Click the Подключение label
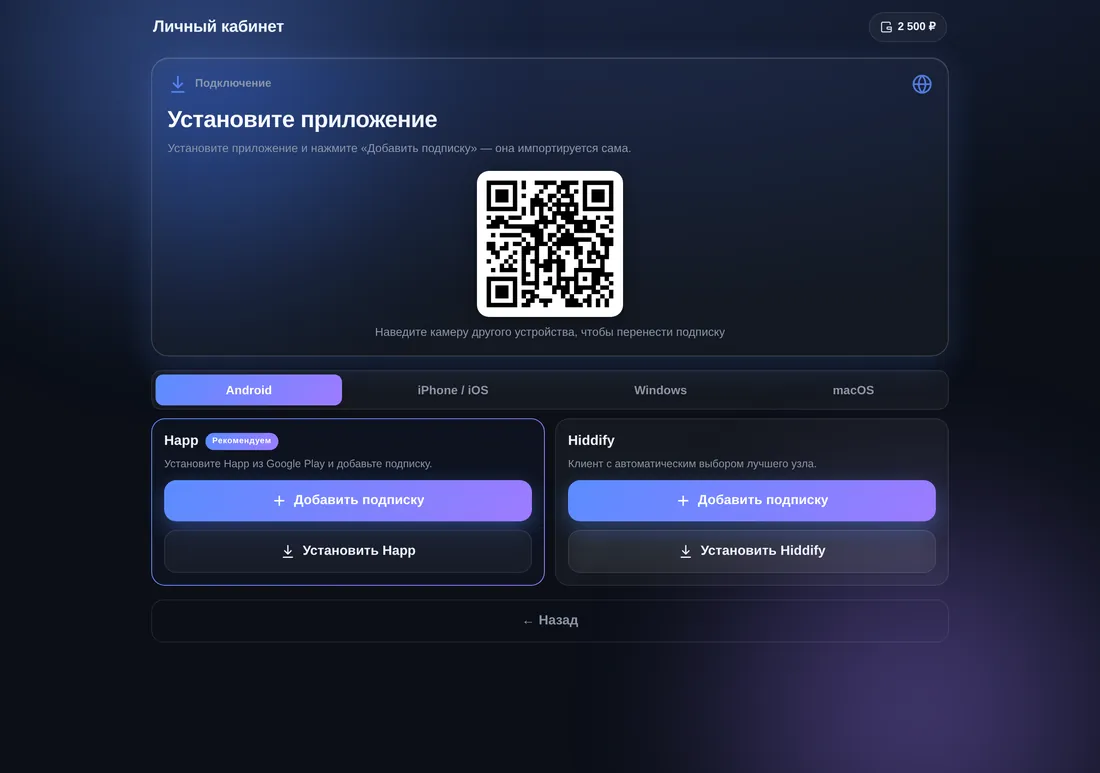The width and height of the screenshot is (1100, 773). 233,83
